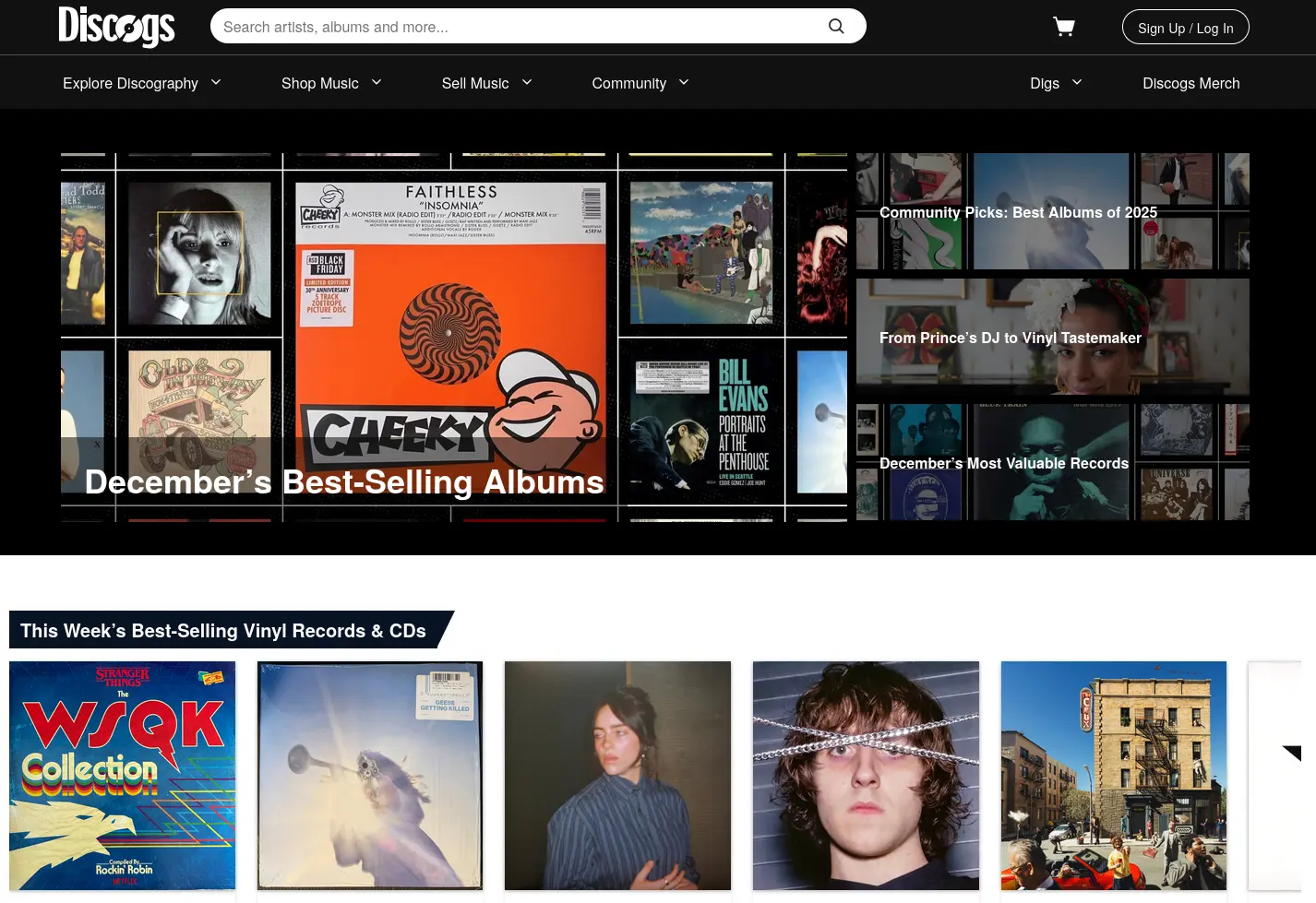Click the Discogs logo
Viewport: 1316px width, 903px height.
pyautogui.click(x=116, y=27)
